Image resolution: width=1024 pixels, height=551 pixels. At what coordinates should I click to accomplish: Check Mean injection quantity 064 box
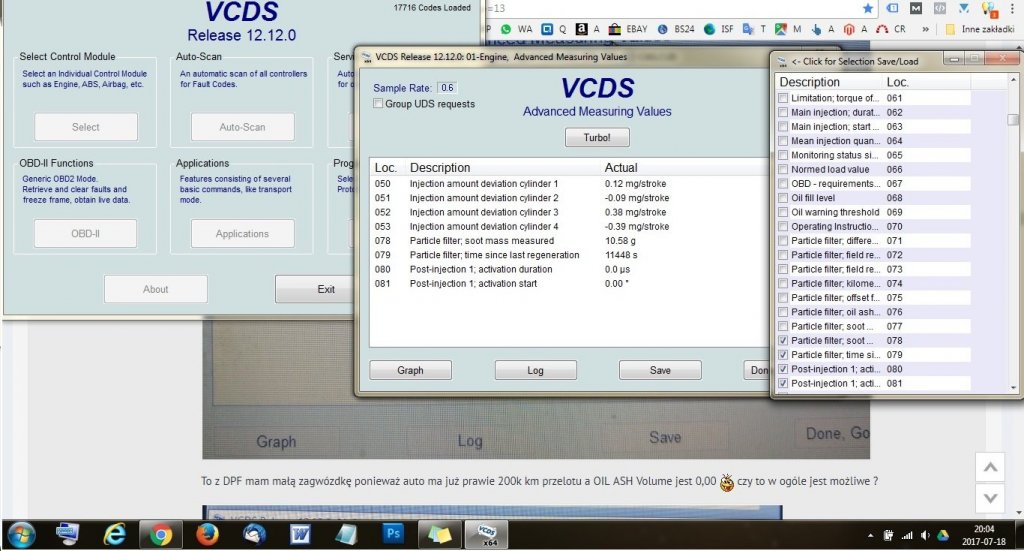pos(783,140)
